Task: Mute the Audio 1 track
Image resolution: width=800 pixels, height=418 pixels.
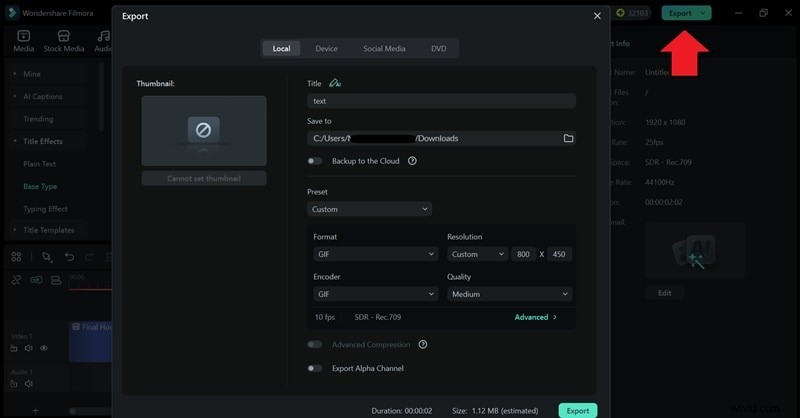Action: [x=28, y=383]
